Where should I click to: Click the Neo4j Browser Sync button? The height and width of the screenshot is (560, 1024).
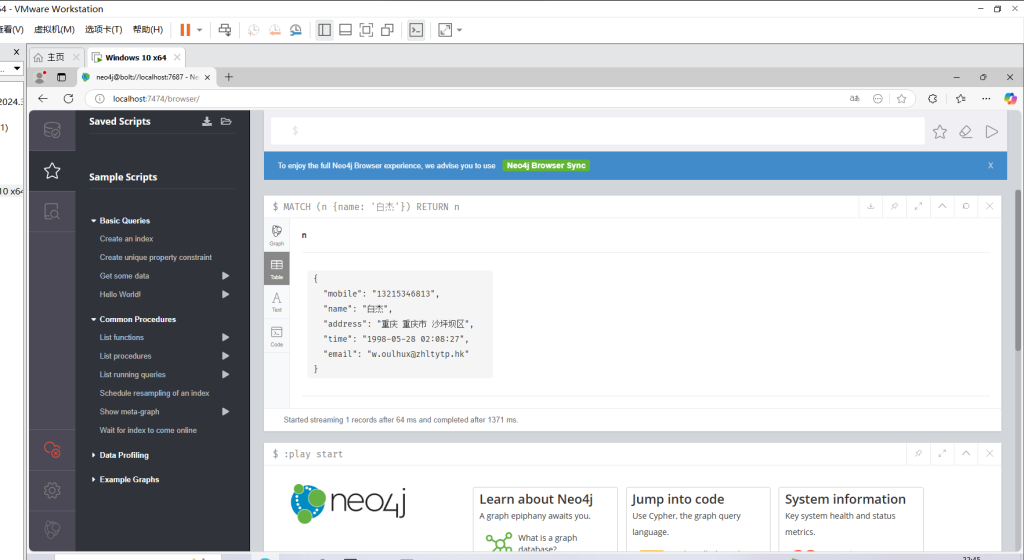tap(546, 165)
